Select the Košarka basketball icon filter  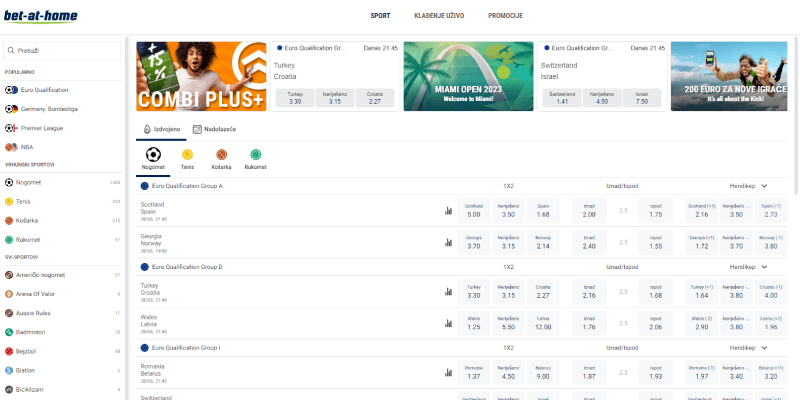[221, 159]
